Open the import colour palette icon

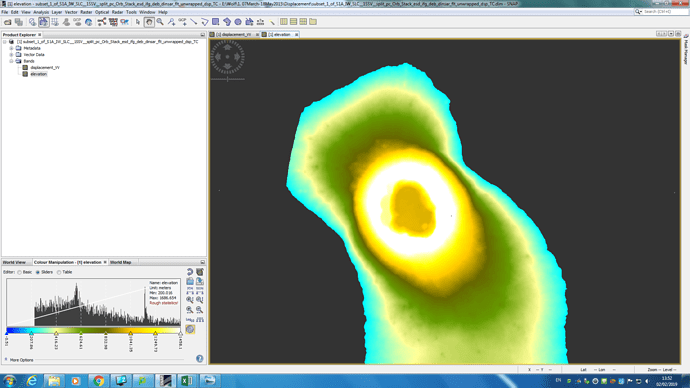(x=190, y=281)
